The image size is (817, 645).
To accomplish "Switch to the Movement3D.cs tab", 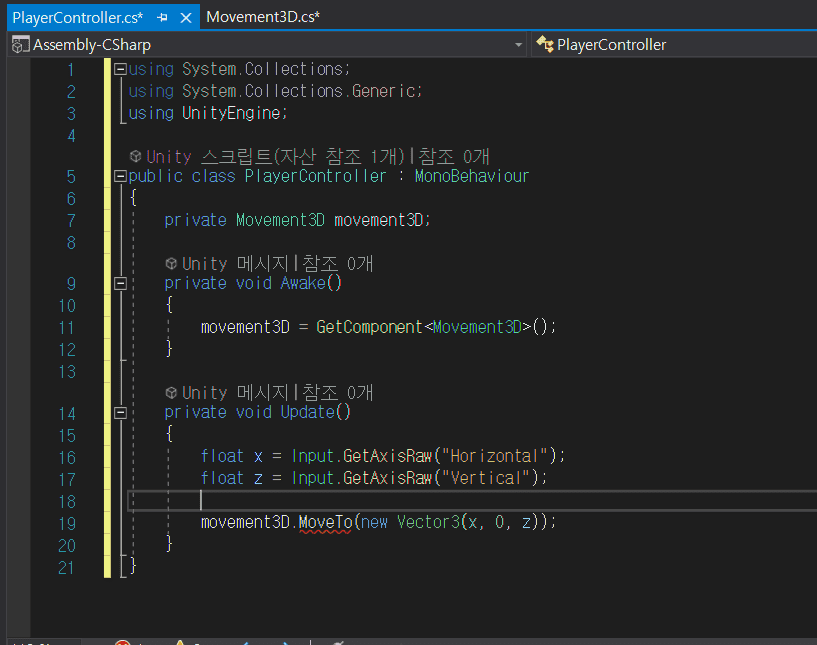I will [263, 17].
